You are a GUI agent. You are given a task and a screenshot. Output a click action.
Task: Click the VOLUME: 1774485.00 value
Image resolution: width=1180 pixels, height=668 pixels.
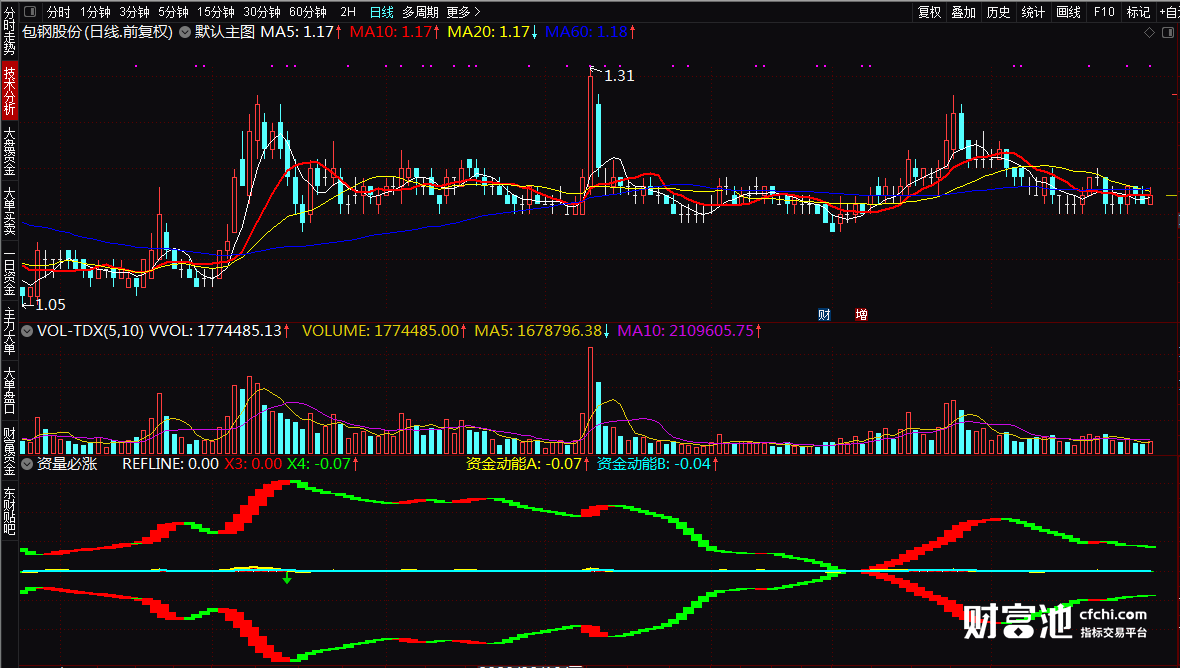pos(385,331)
